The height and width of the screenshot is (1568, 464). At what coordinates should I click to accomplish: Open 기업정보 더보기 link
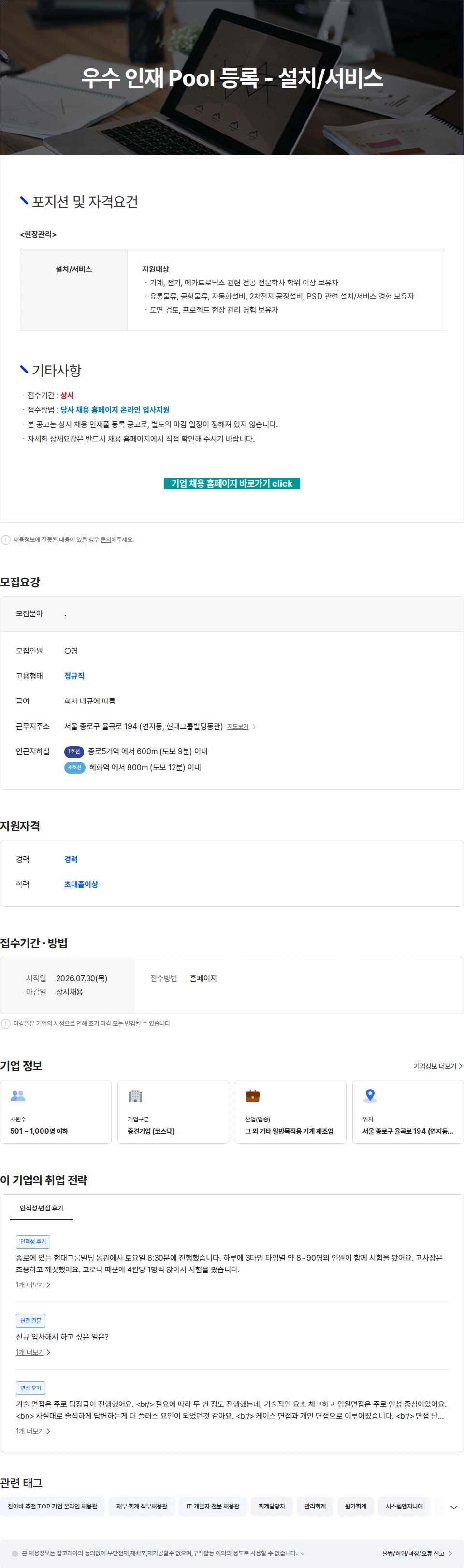[x=438, y=1066]
